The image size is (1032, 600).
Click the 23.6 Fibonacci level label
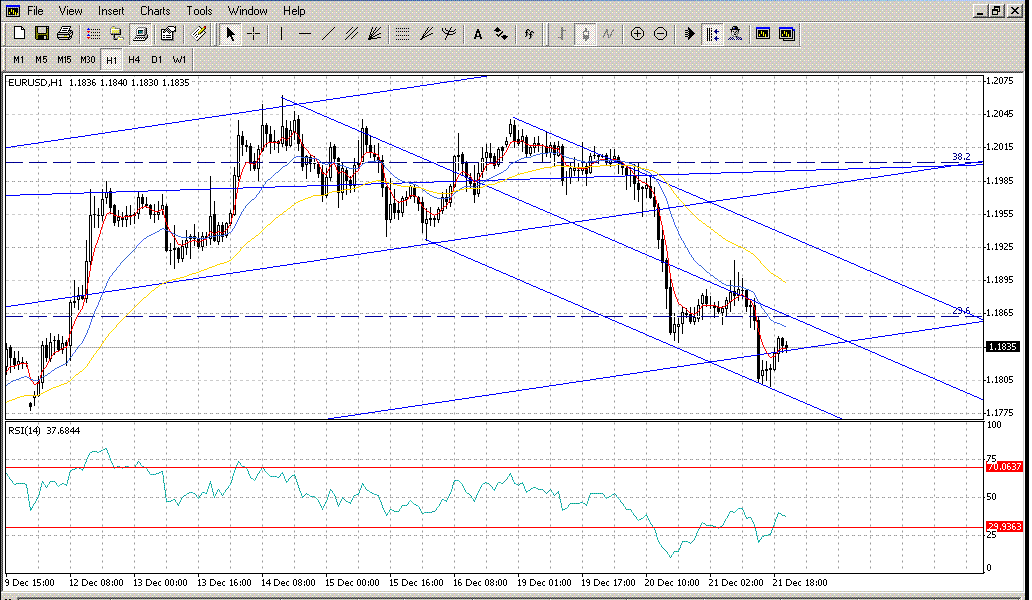[x=961, y=311]
